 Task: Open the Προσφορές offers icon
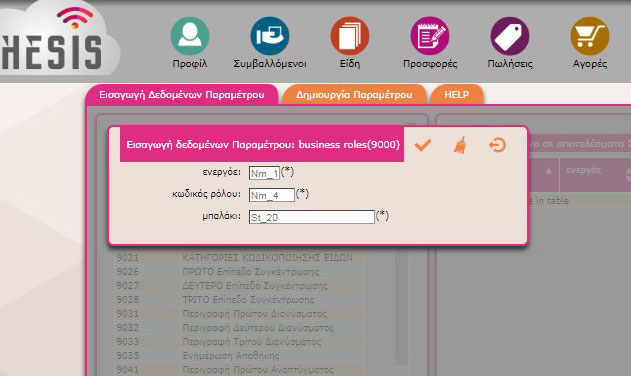pyautogui.click(x=430, y=36)
